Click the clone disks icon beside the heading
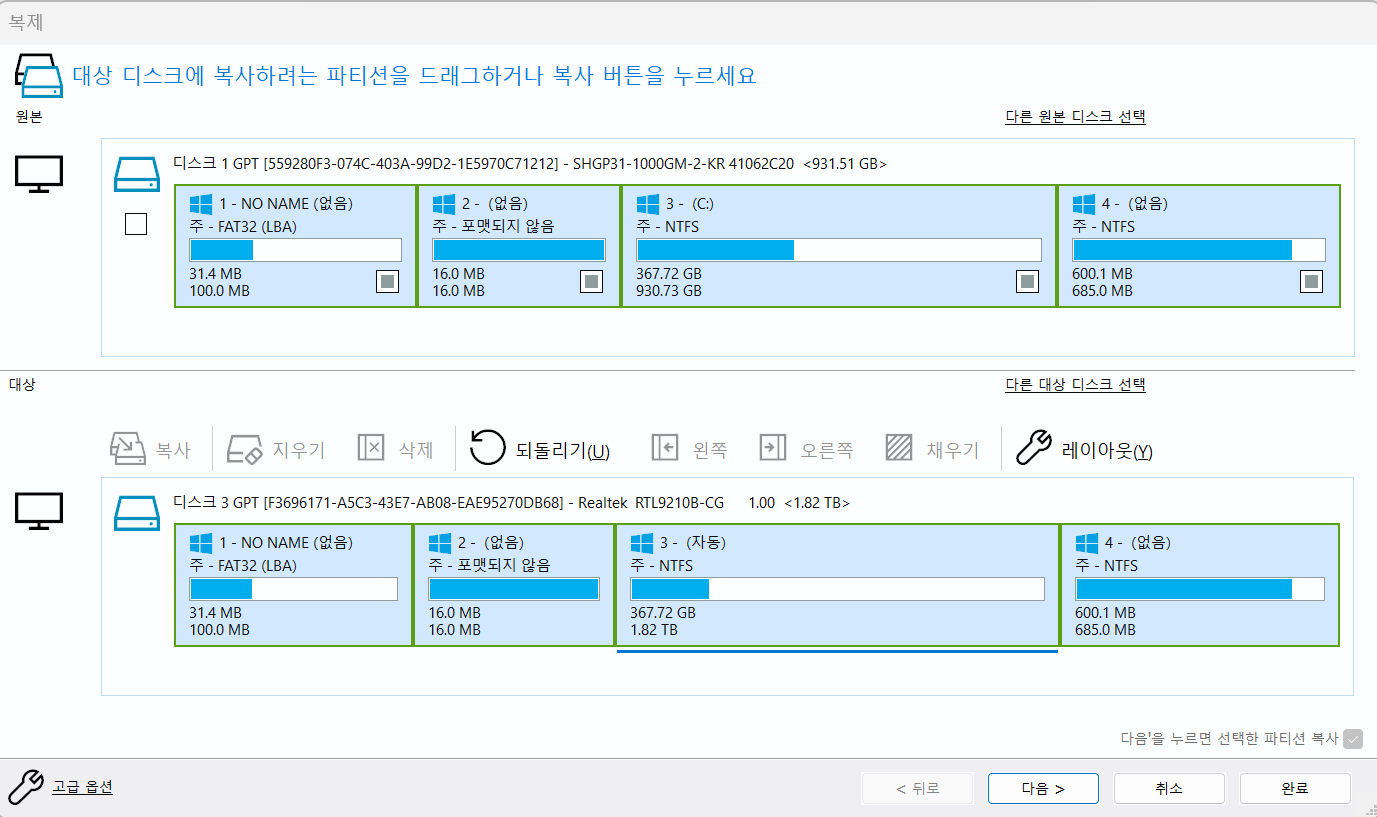The image size is (1377, 817). tap(39, 75)
